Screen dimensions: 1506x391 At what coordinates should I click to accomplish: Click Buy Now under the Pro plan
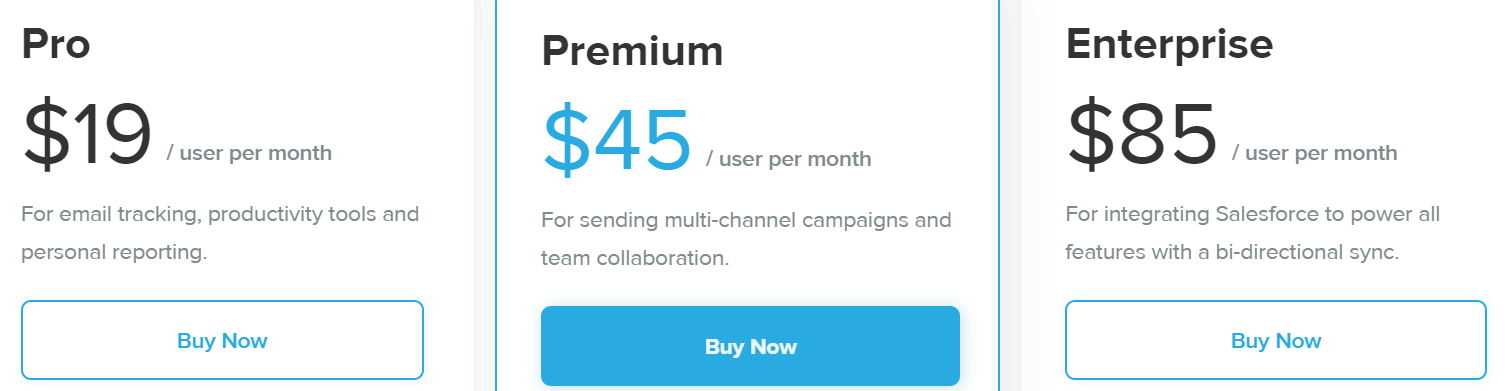(x=222, y=340)
